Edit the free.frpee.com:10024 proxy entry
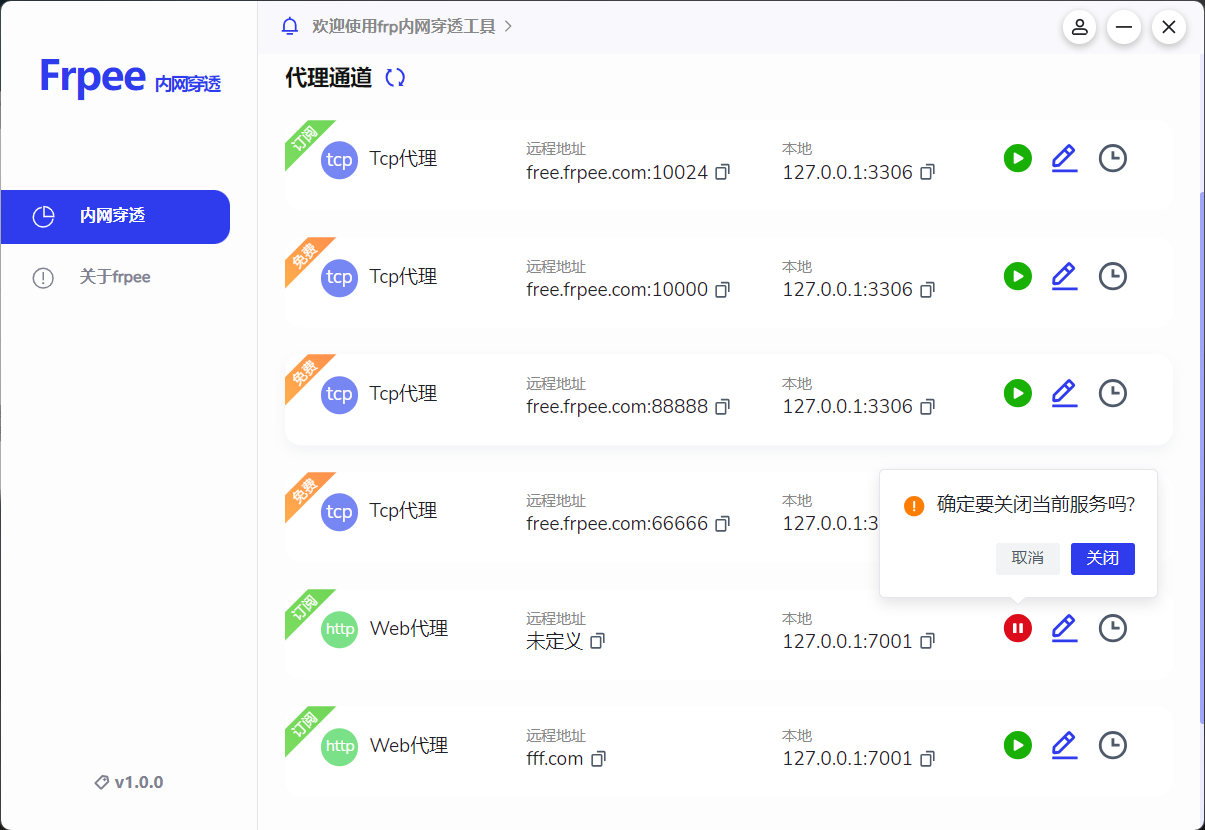This screenshot has width=1205, height=830. coord(1064,158)
